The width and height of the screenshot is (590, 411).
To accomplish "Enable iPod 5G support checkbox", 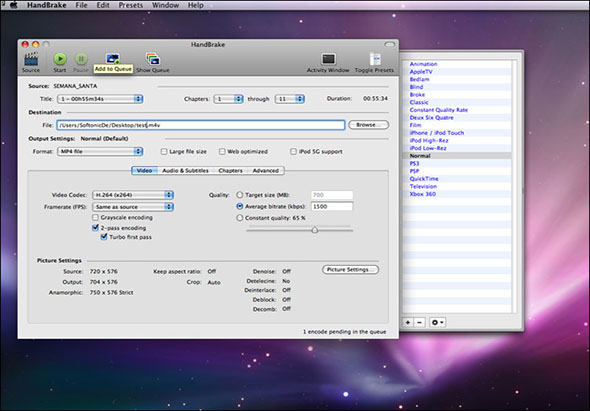I will (x=293, y=151).
